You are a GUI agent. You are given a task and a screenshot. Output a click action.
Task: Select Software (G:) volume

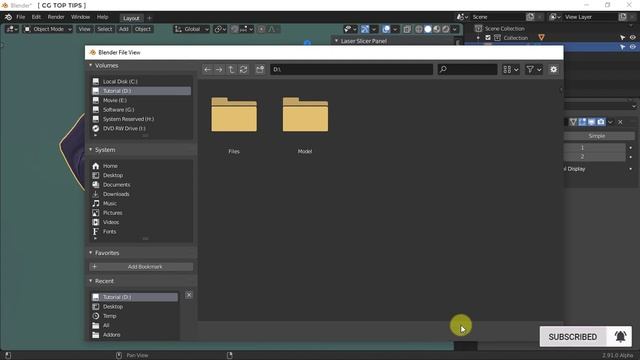(x=141, y=110)
